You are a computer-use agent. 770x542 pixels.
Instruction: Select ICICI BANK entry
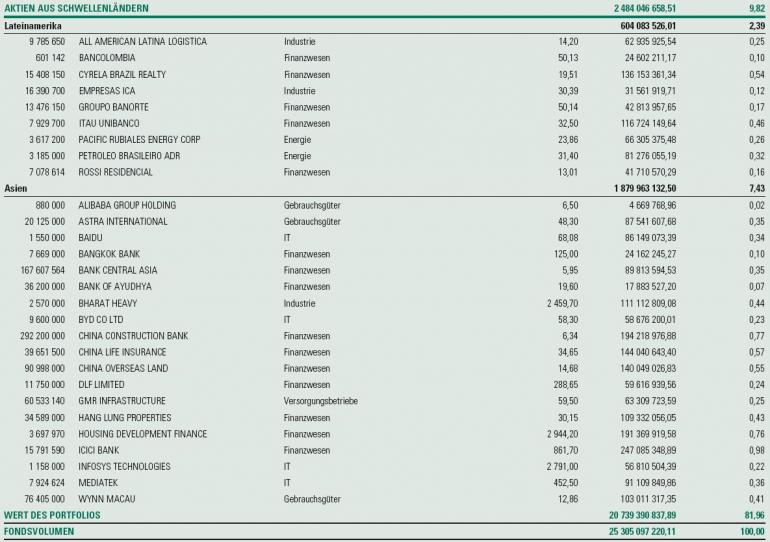[99, 450]
